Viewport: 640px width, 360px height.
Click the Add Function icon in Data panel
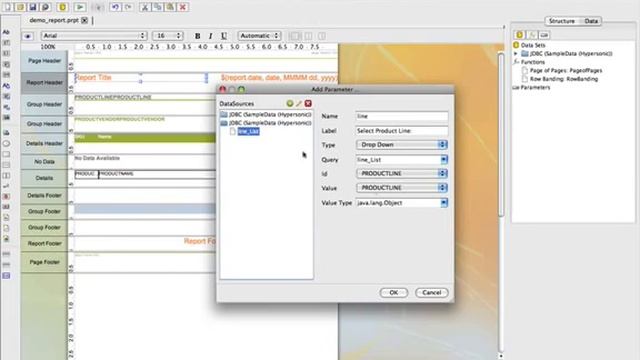coord(532,35)
